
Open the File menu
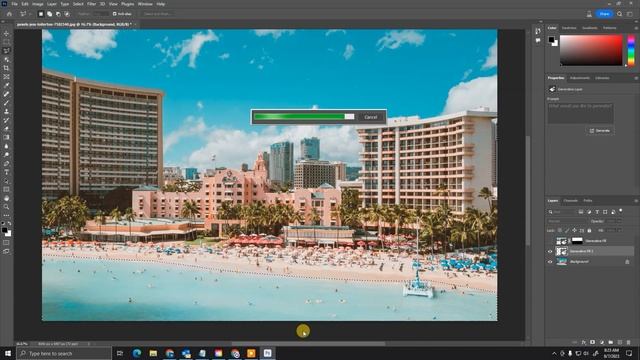[x=14, y=4]
